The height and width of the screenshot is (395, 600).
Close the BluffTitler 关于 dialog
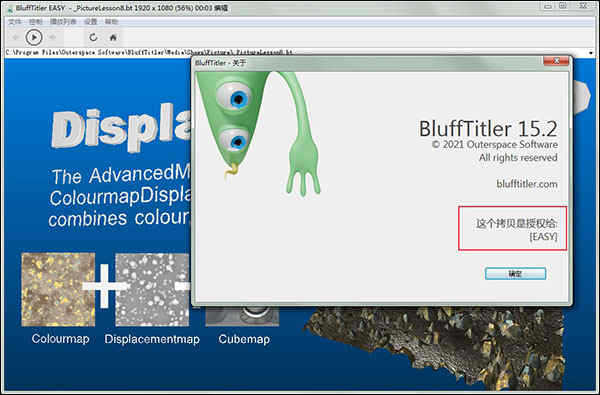coord(556,61)
